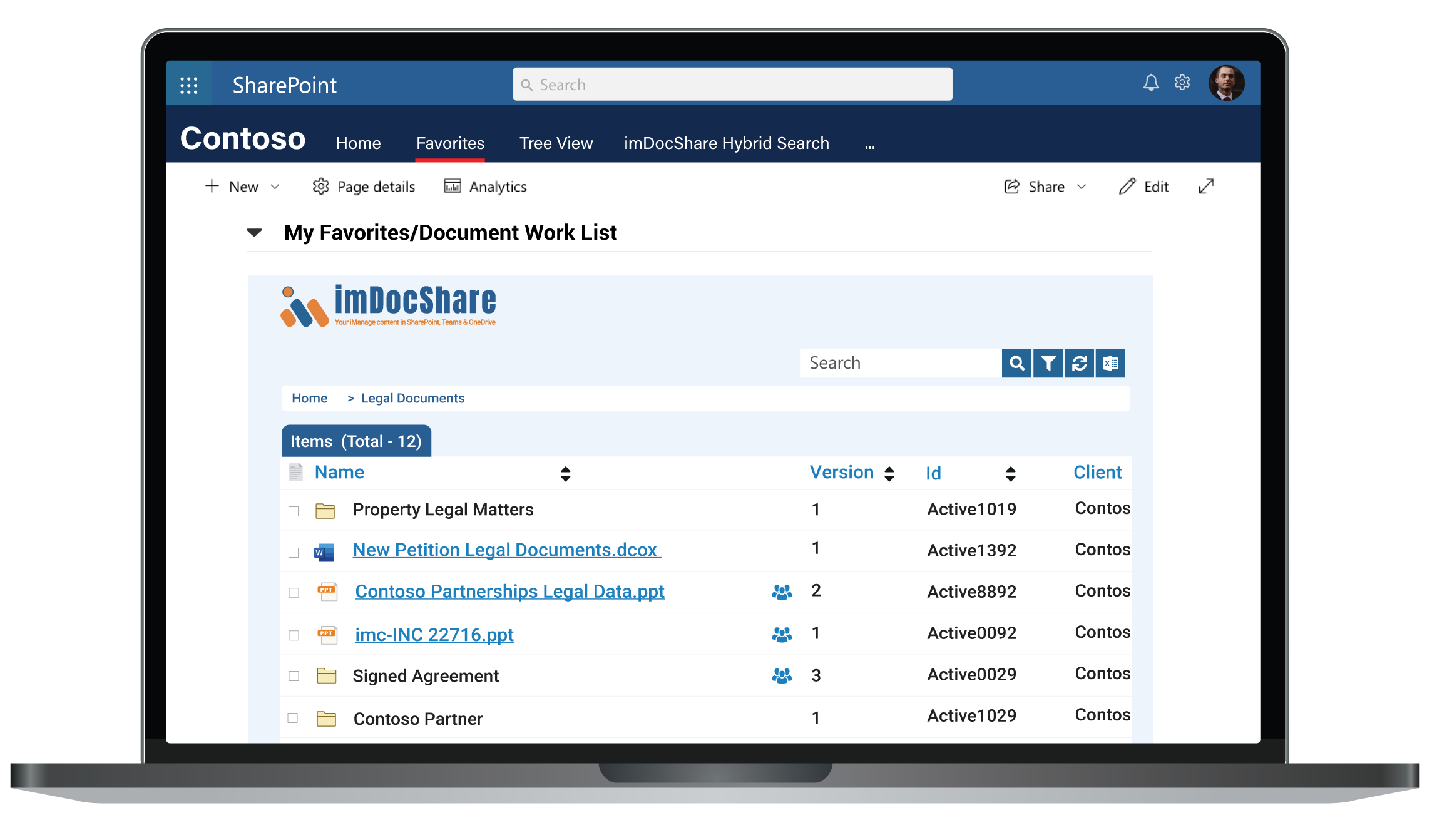
Task: Click the Property Legal Matters folder icon
Action: tap(325, 511)
